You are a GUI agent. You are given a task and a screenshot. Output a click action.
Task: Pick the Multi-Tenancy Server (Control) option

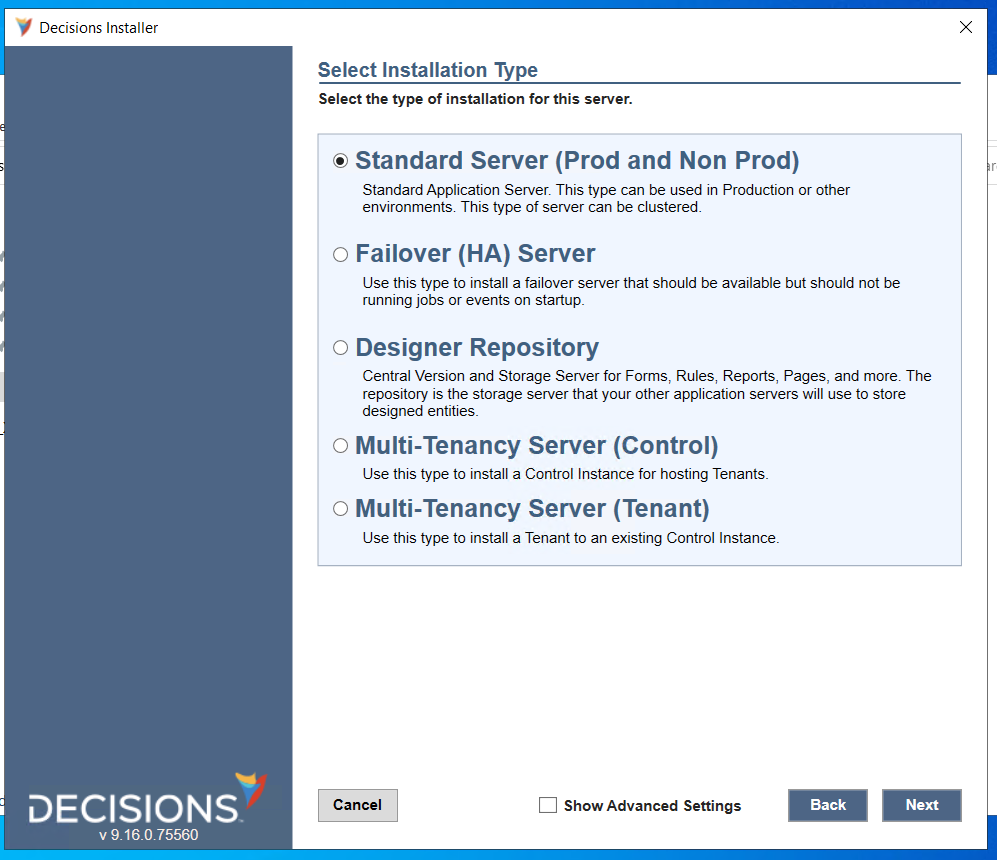click(x=340, y=444)
